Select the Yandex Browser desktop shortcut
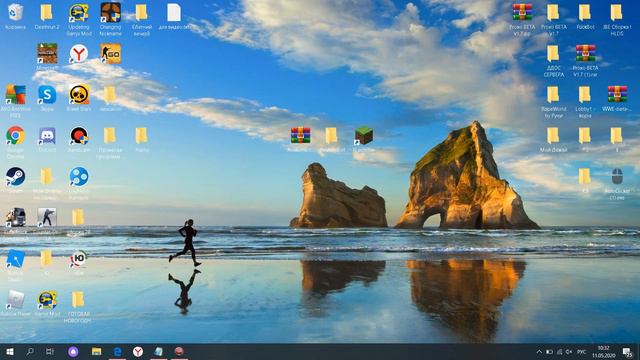640x360 pixels. 79,53
